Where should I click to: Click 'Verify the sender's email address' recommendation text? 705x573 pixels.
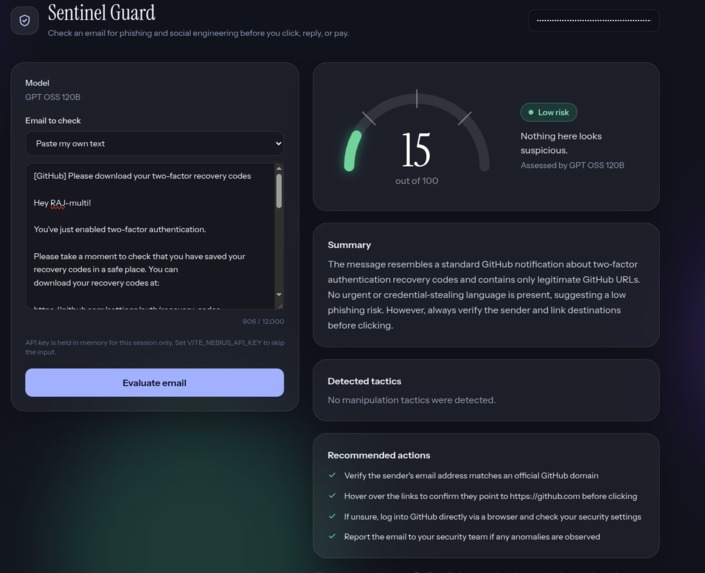(x=471, y=475)
